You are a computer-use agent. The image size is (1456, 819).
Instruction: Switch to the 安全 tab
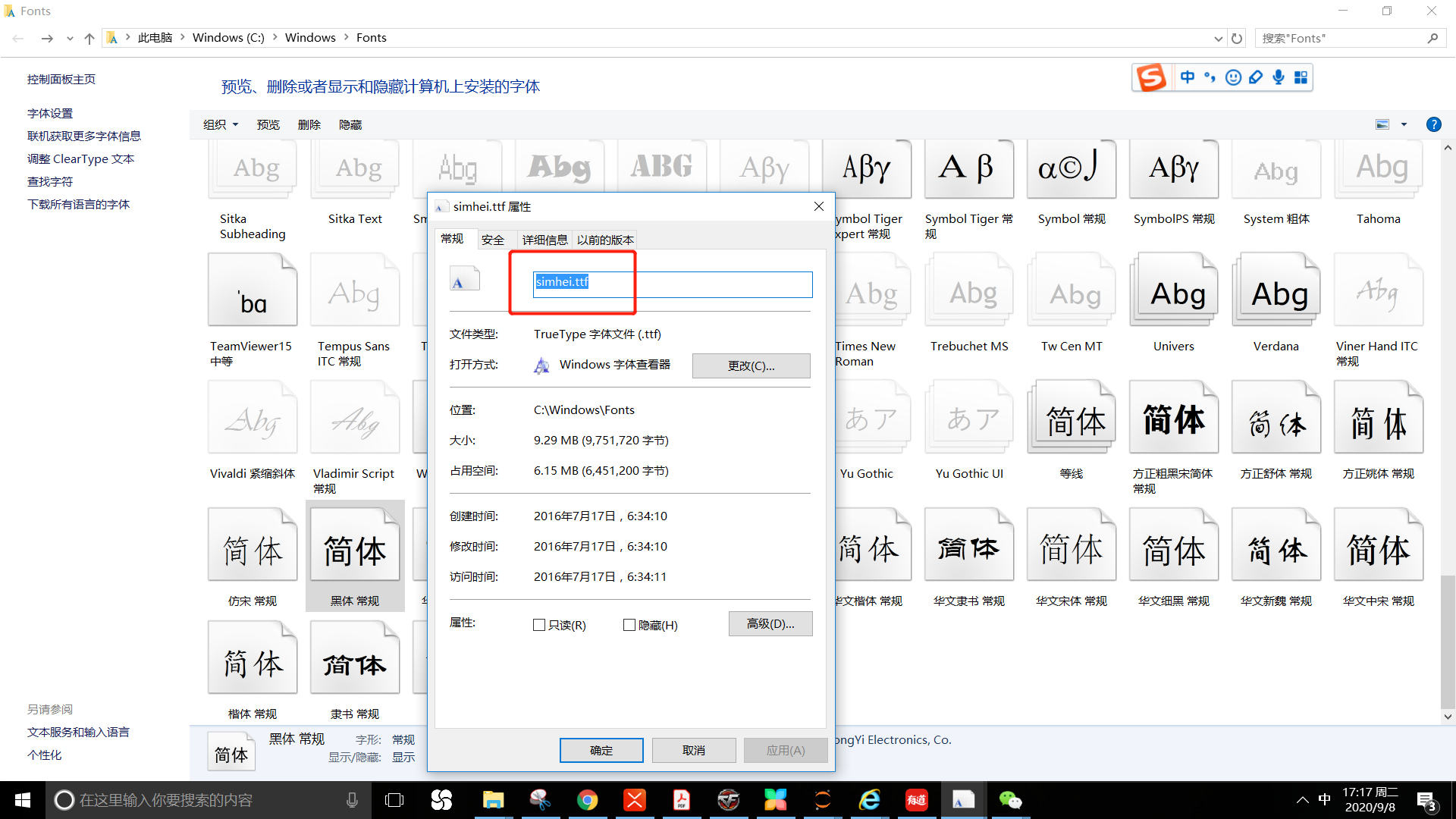(493, 240)
